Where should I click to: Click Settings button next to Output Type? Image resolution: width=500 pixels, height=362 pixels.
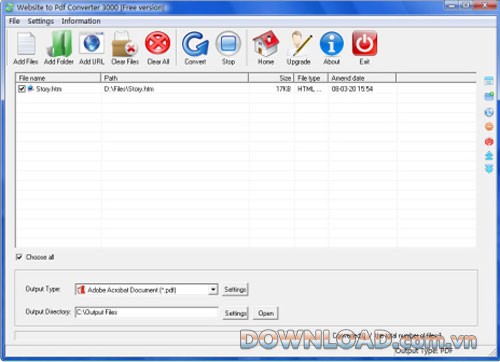click(x=235, y=289)
